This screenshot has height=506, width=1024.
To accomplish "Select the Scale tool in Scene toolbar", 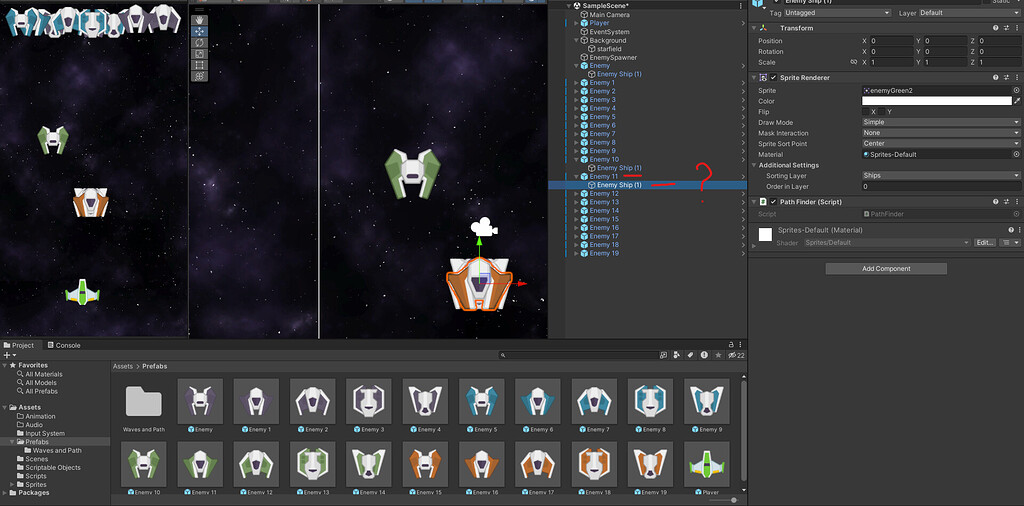I will [199, 54].
